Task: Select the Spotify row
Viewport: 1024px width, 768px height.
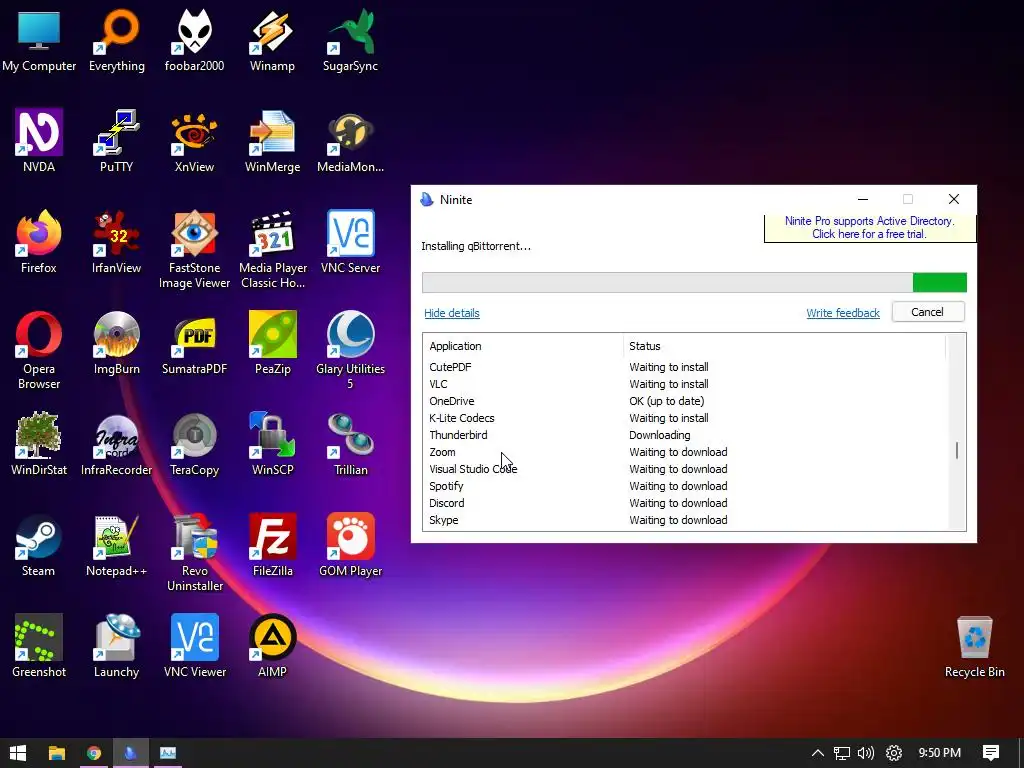Action: point(684,486)
